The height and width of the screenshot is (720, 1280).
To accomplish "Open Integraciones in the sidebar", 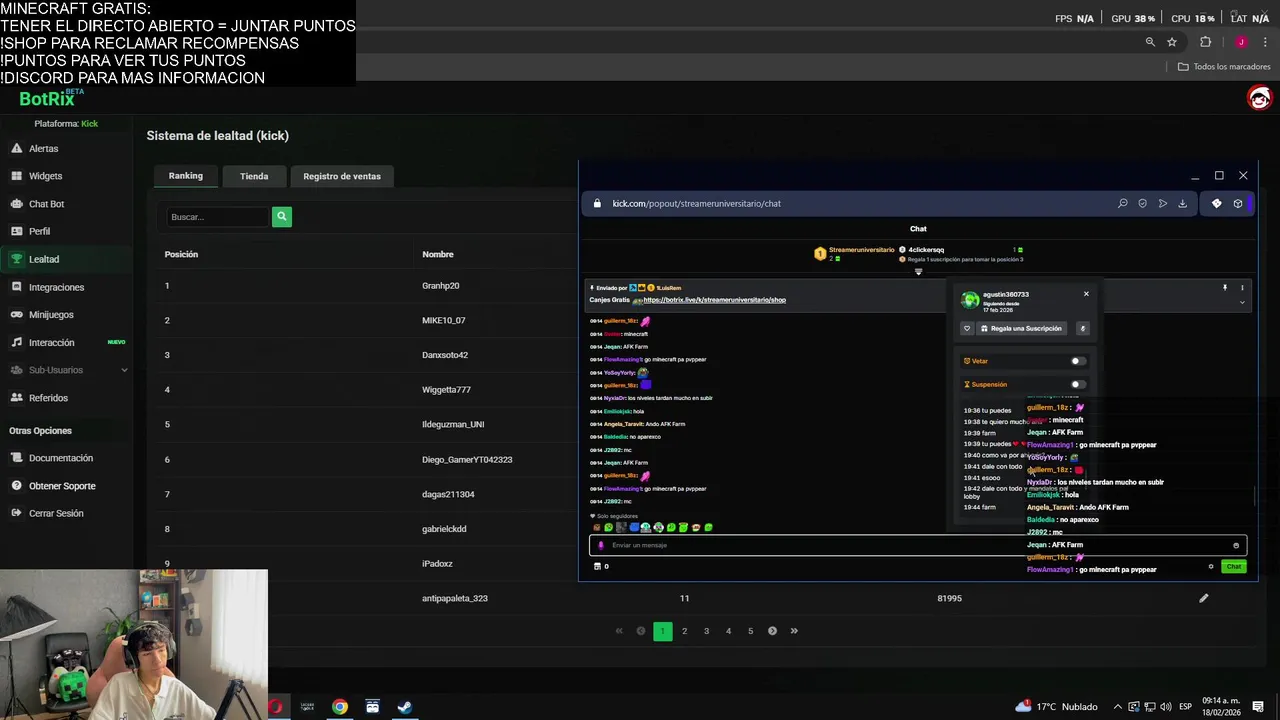I will point(56,287).
